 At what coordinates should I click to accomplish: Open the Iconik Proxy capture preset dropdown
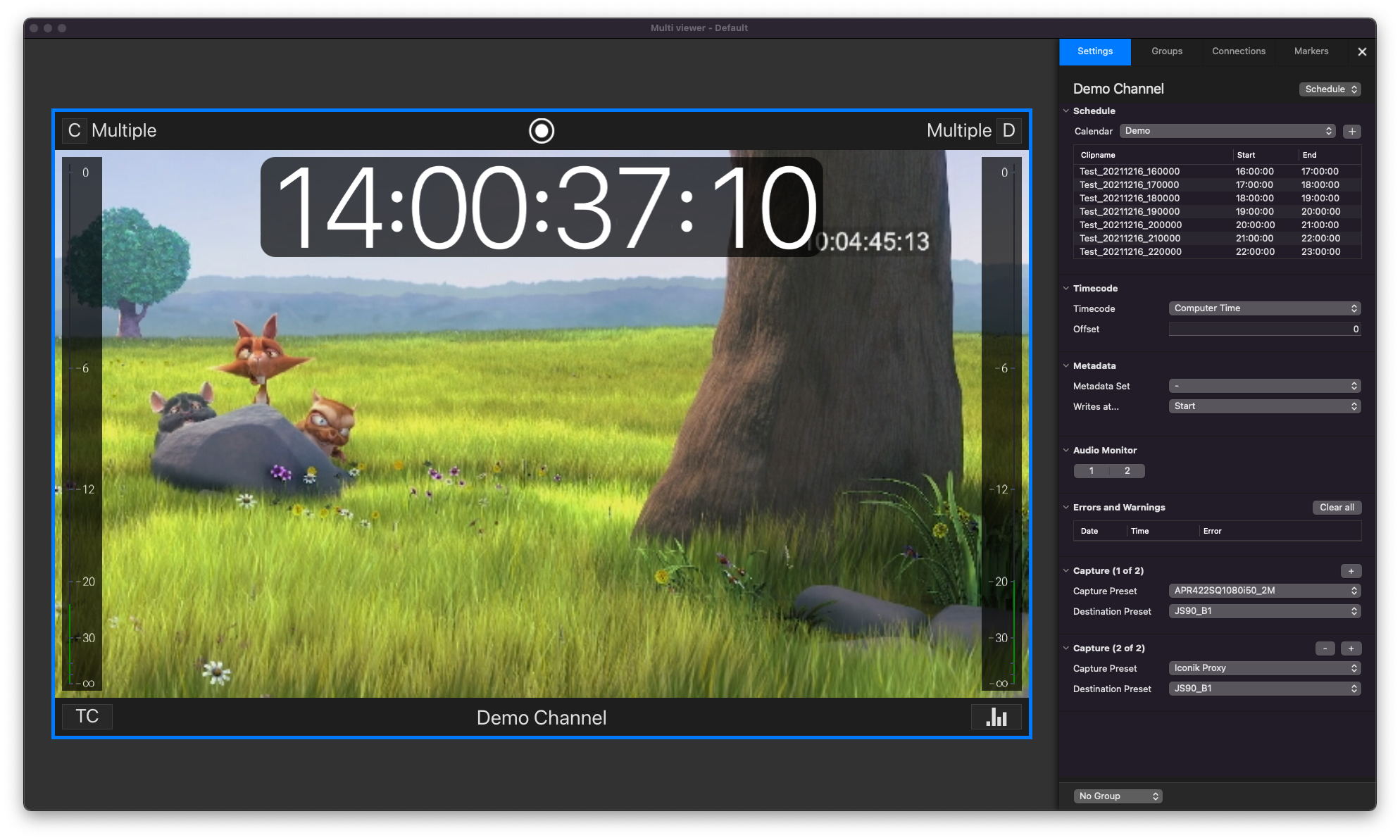point(1265,668)
